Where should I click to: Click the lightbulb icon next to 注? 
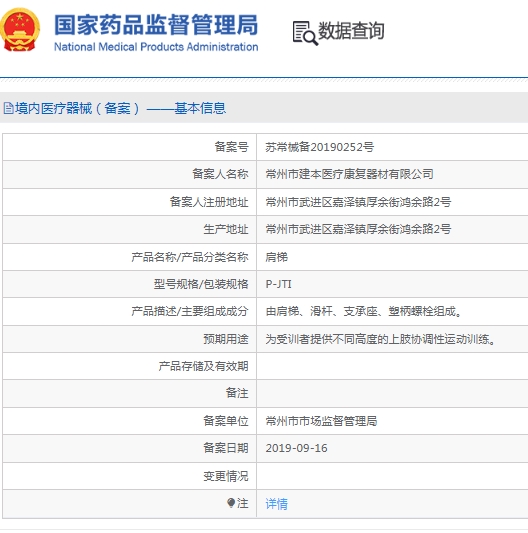pos(231,503)
